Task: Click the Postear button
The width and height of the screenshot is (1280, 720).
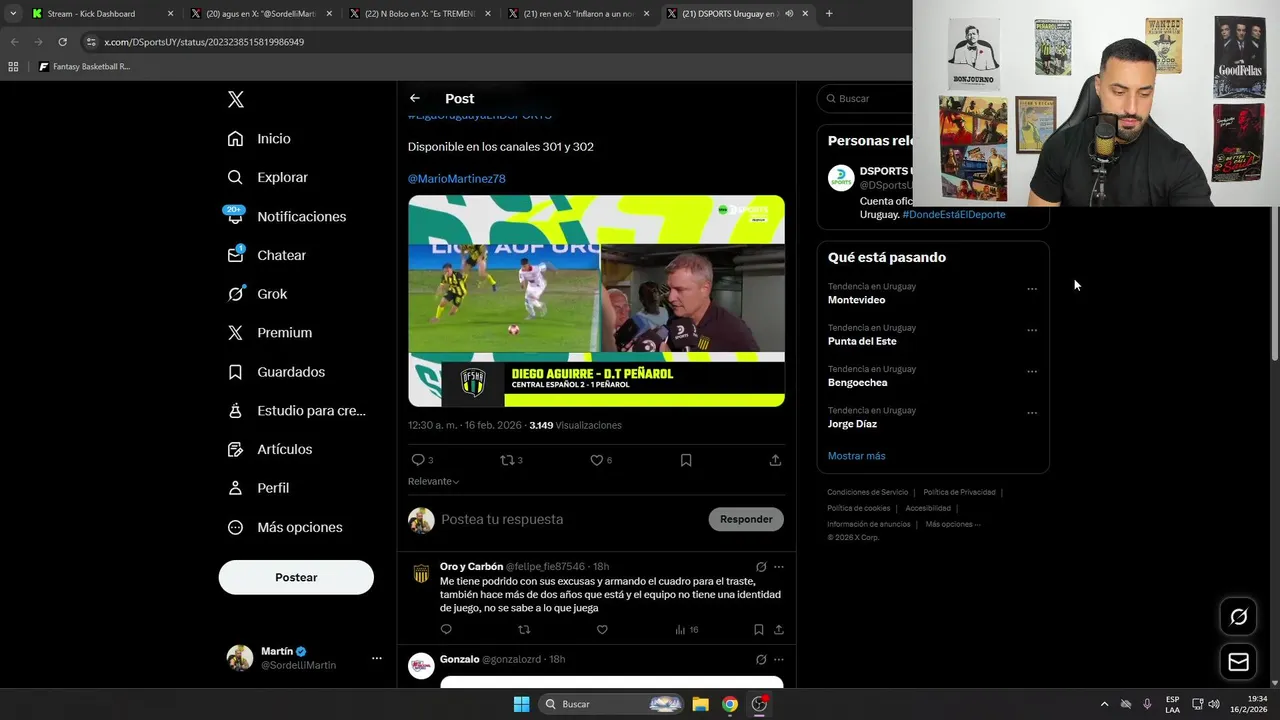Action: coord(296,577)
